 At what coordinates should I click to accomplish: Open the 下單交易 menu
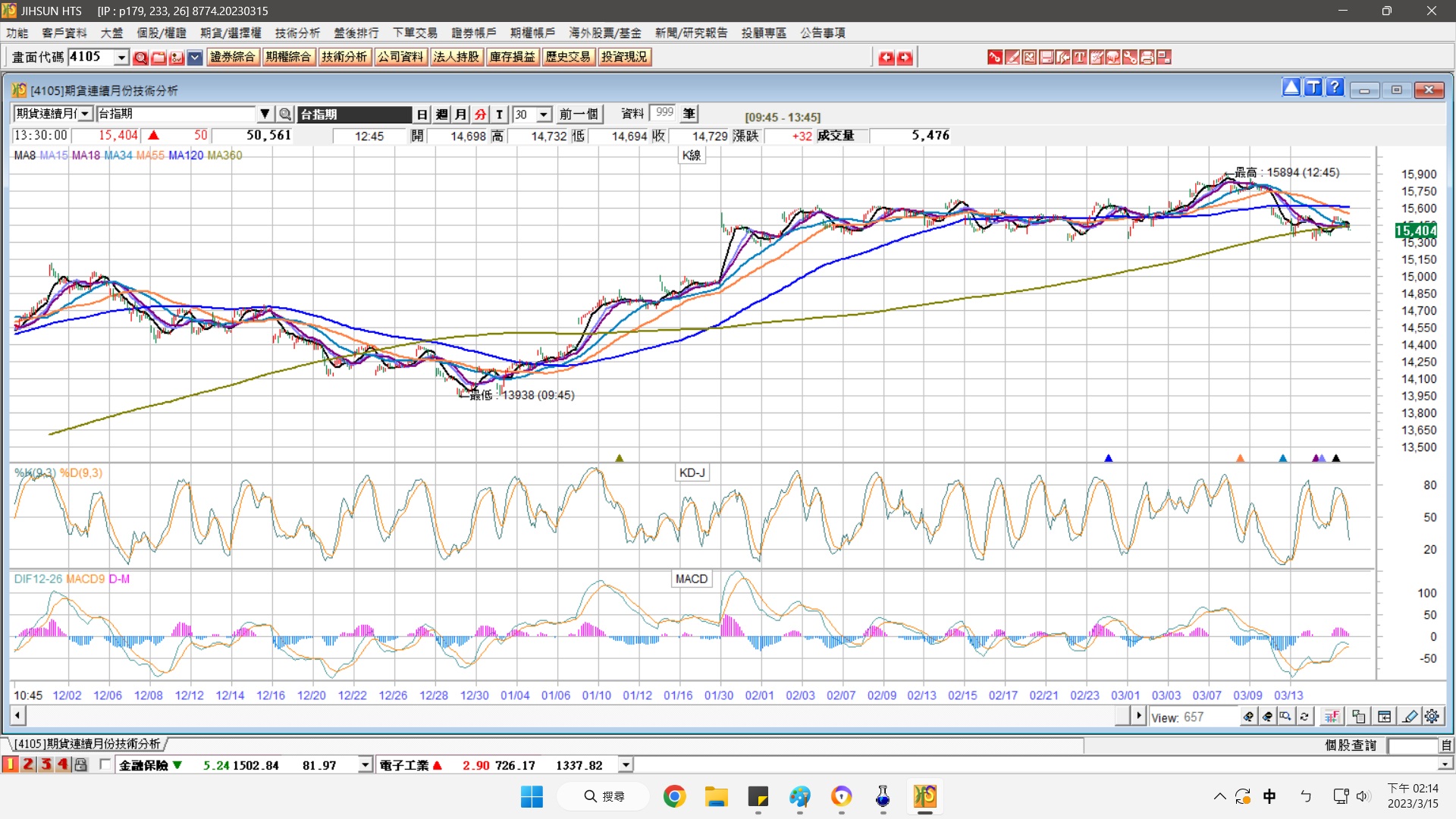pyautogui.click(x=415, y=33)
